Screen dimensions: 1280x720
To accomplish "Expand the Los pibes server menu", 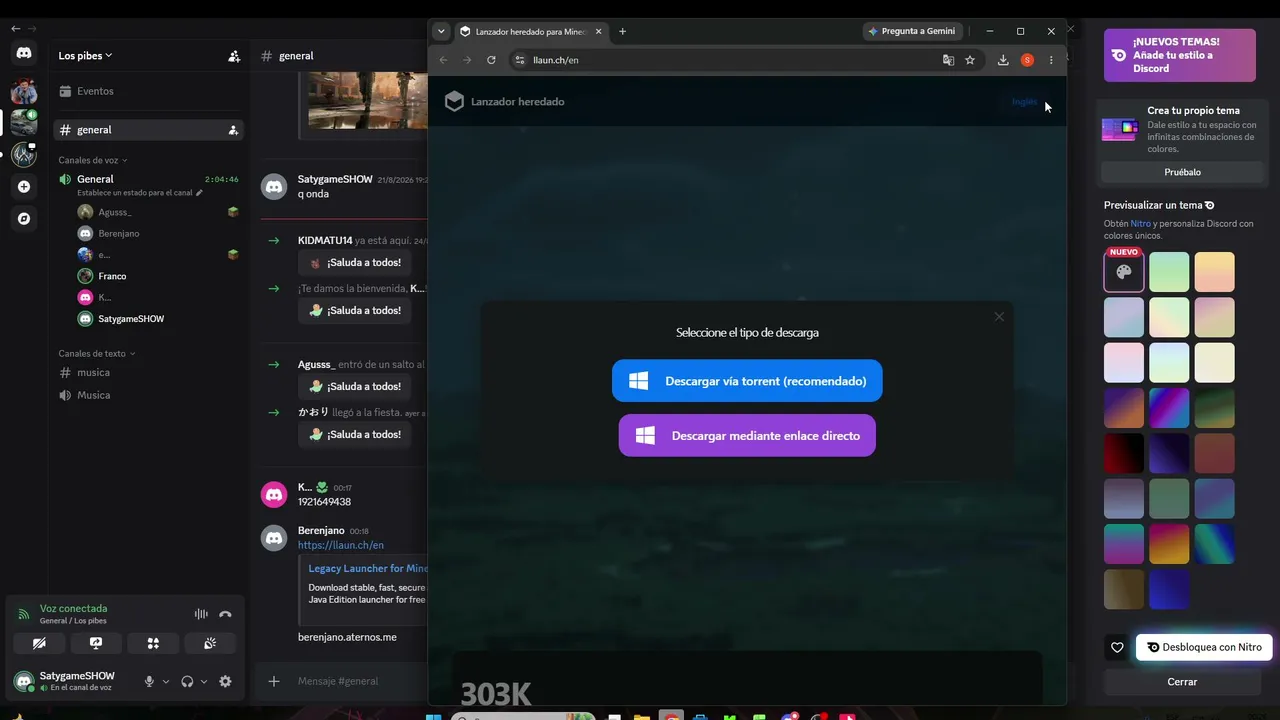I will (86, 56).
